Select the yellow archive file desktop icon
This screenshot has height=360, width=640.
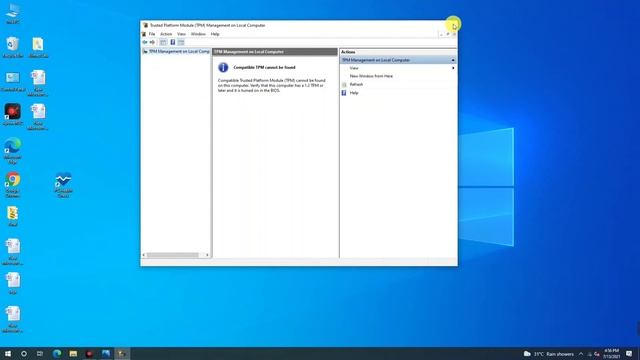pos(13,216)
